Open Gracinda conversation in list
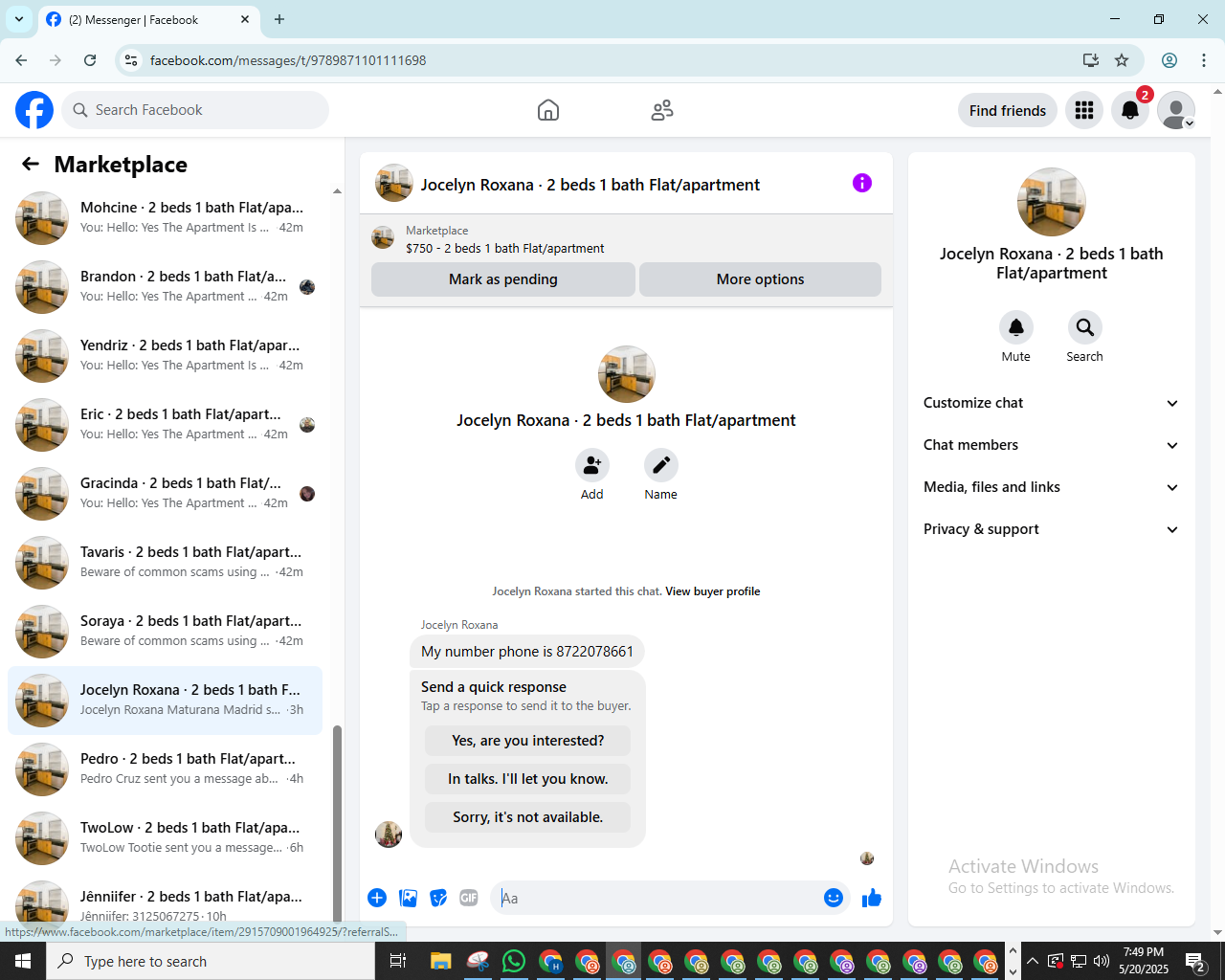Image resolution: width=1225 pixels, height=980 pixels. point(165,494)
